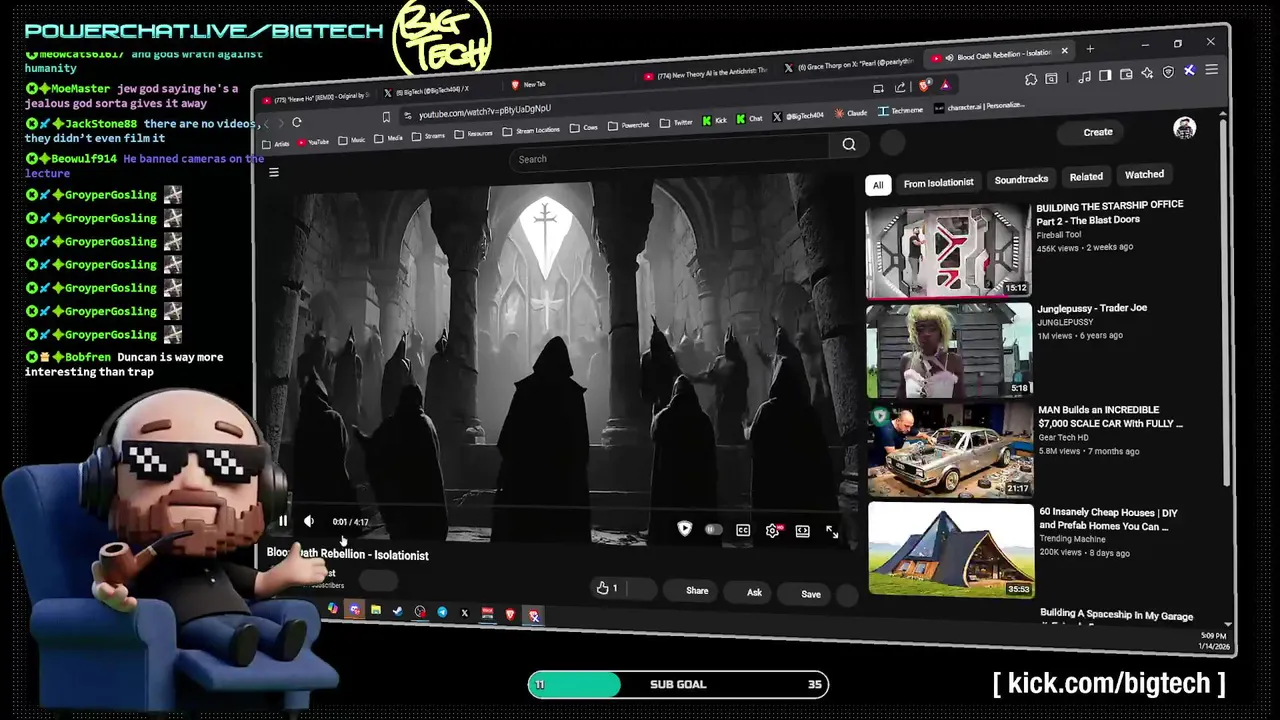The width and height of the screenshot is (1280, 720).
Task: Open the Powerchat bookmarks folder
Action: (x=629, y=125)
